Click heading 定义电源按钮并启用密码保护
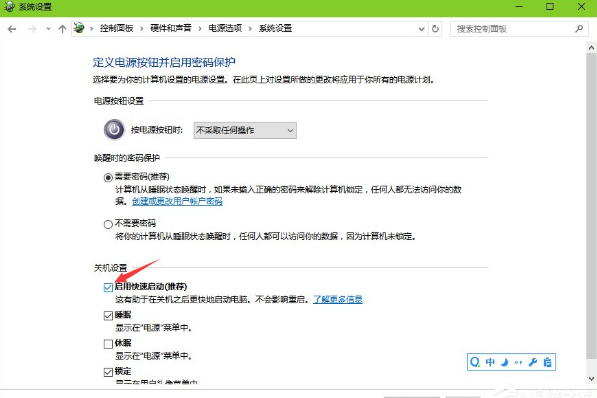 [164, 62]
